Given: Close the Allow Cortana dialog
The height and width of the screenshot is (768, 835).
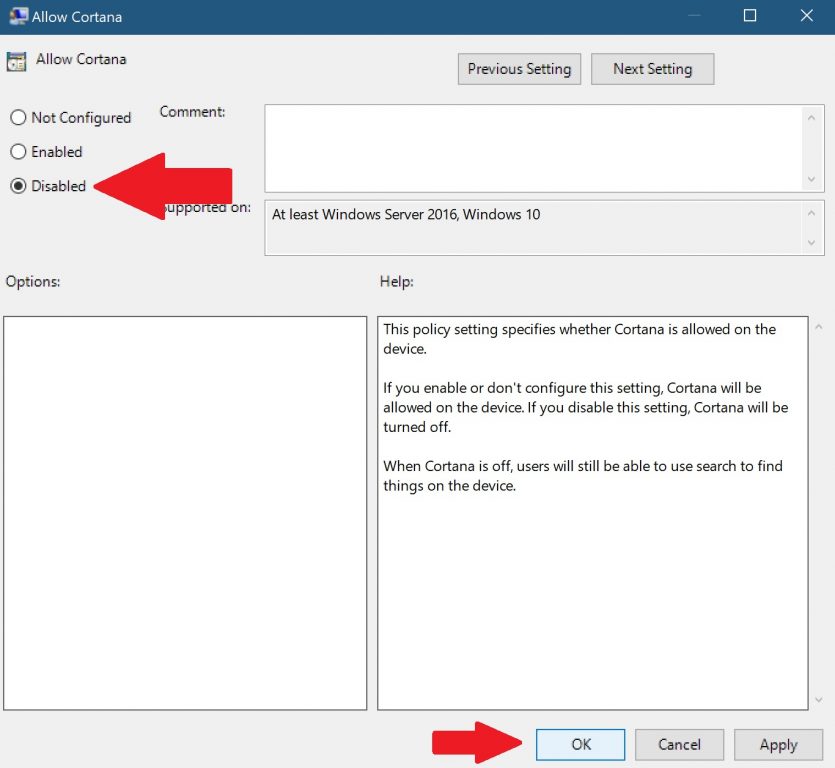Looking at the screenshot, I should 806,16.
